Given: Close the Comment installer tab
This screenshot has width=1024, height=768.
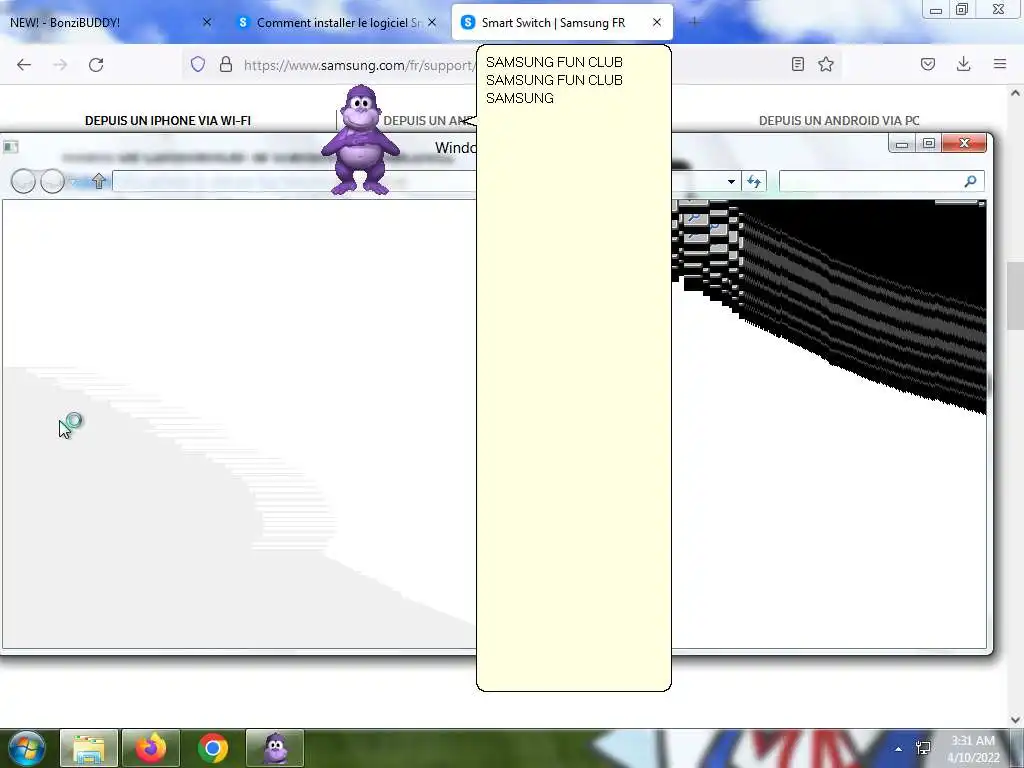Looking at the screenshot, I should [x=432, y=22].
